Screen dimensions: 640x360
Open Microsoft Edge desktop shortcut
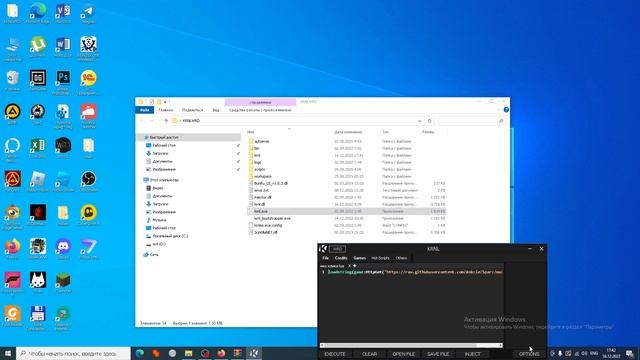[38, 13]
